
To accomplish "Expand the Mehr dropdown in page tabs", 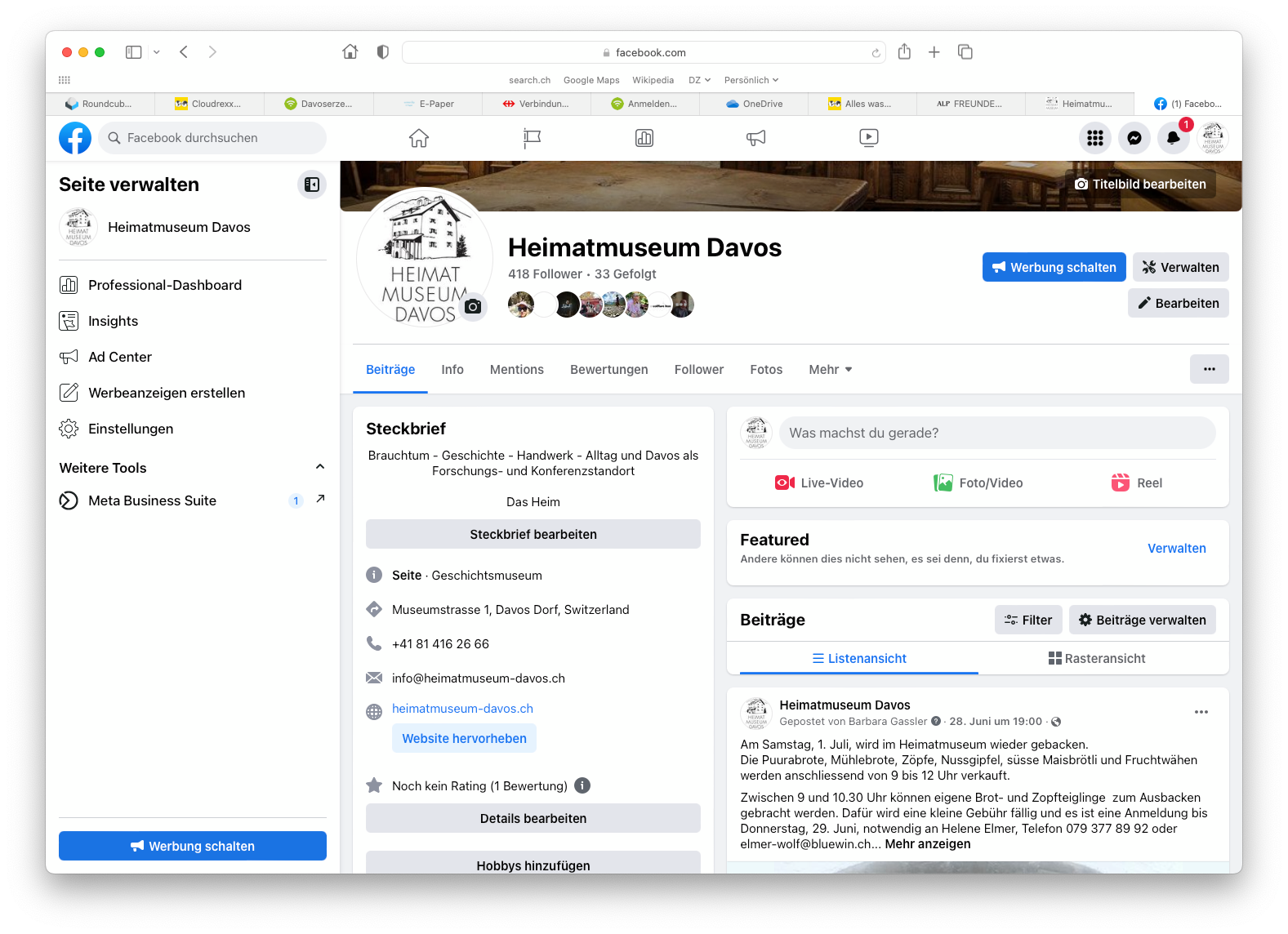I will 830,370.
